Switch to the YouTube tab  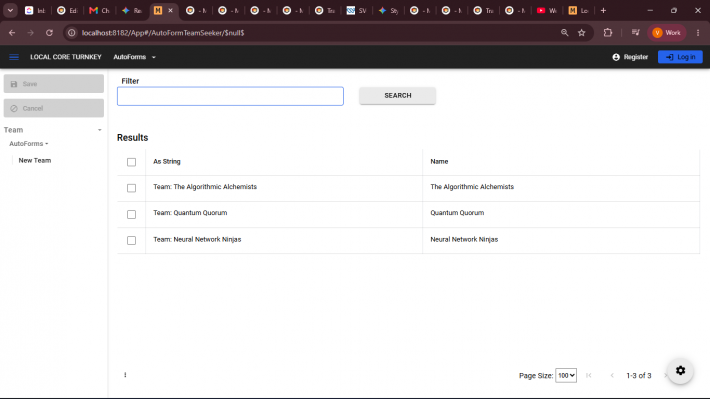(x=547, y=10)
